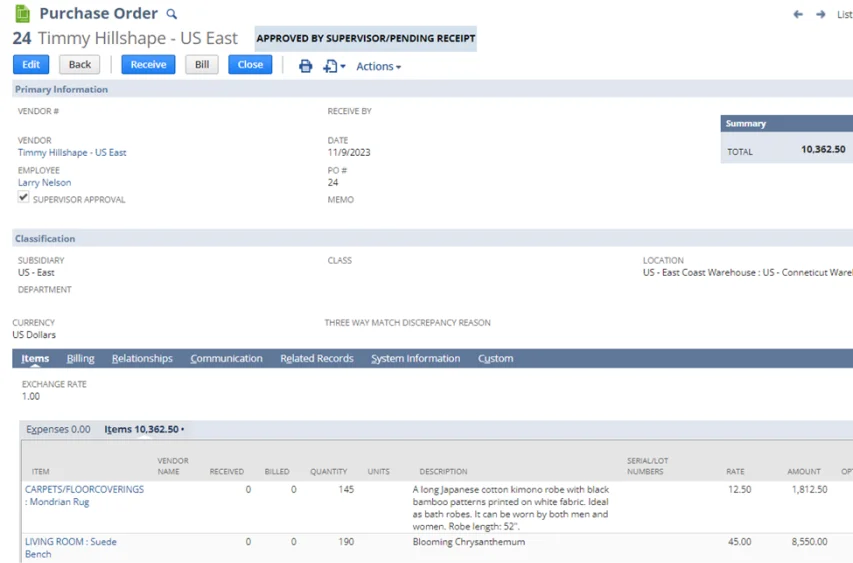Screen dimensions: 853x563
Task: Click the Bill button
Action: tap(202, 64)
